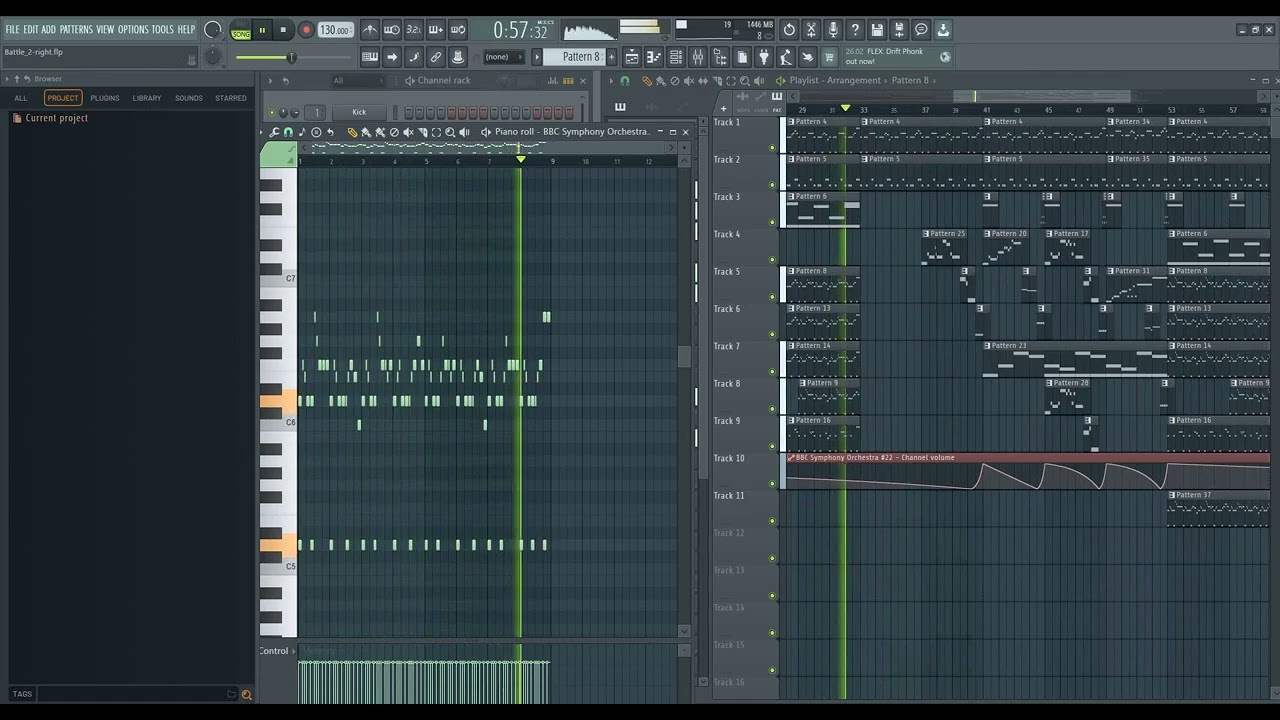
Task: Click the TAGS search field in Browser
Action: point(130,693)
